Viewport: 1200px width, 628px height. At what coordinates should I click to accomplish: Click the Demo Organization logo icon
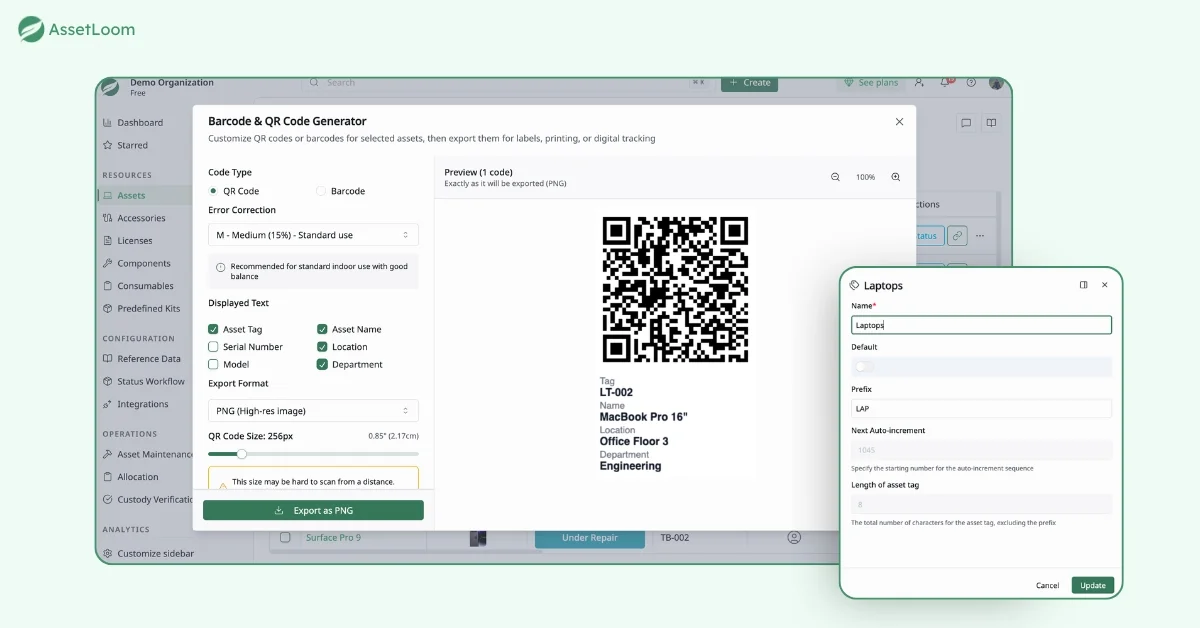click(112, 87)
